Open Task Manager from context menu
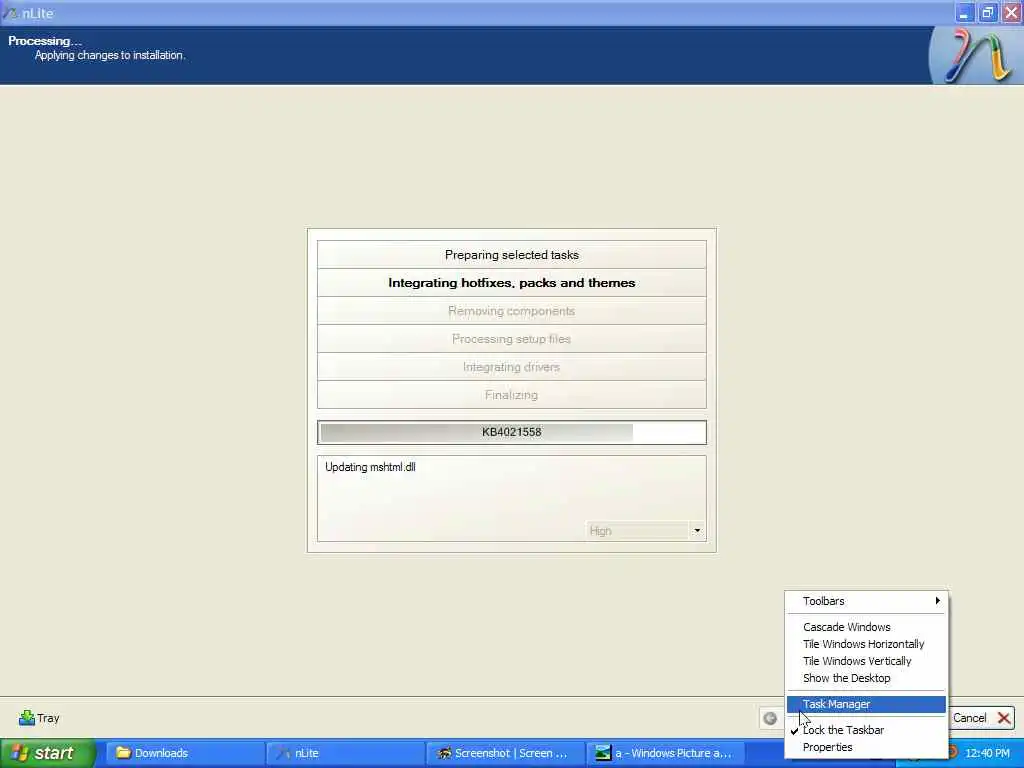The image size is (1024, 768). pos(866,704)
